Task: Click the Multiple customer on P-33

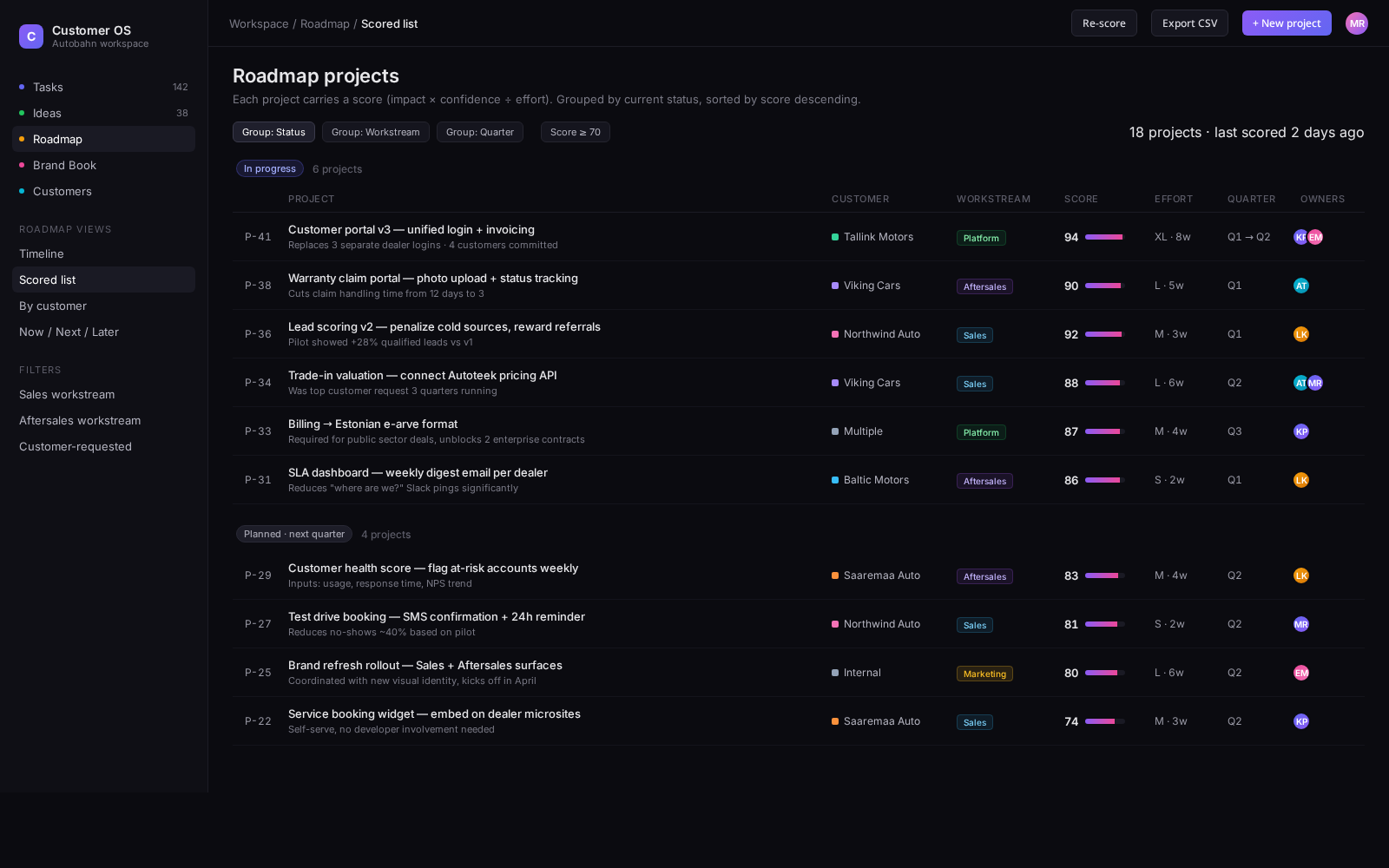Action: pyautogui.click(x=857, y=431)
